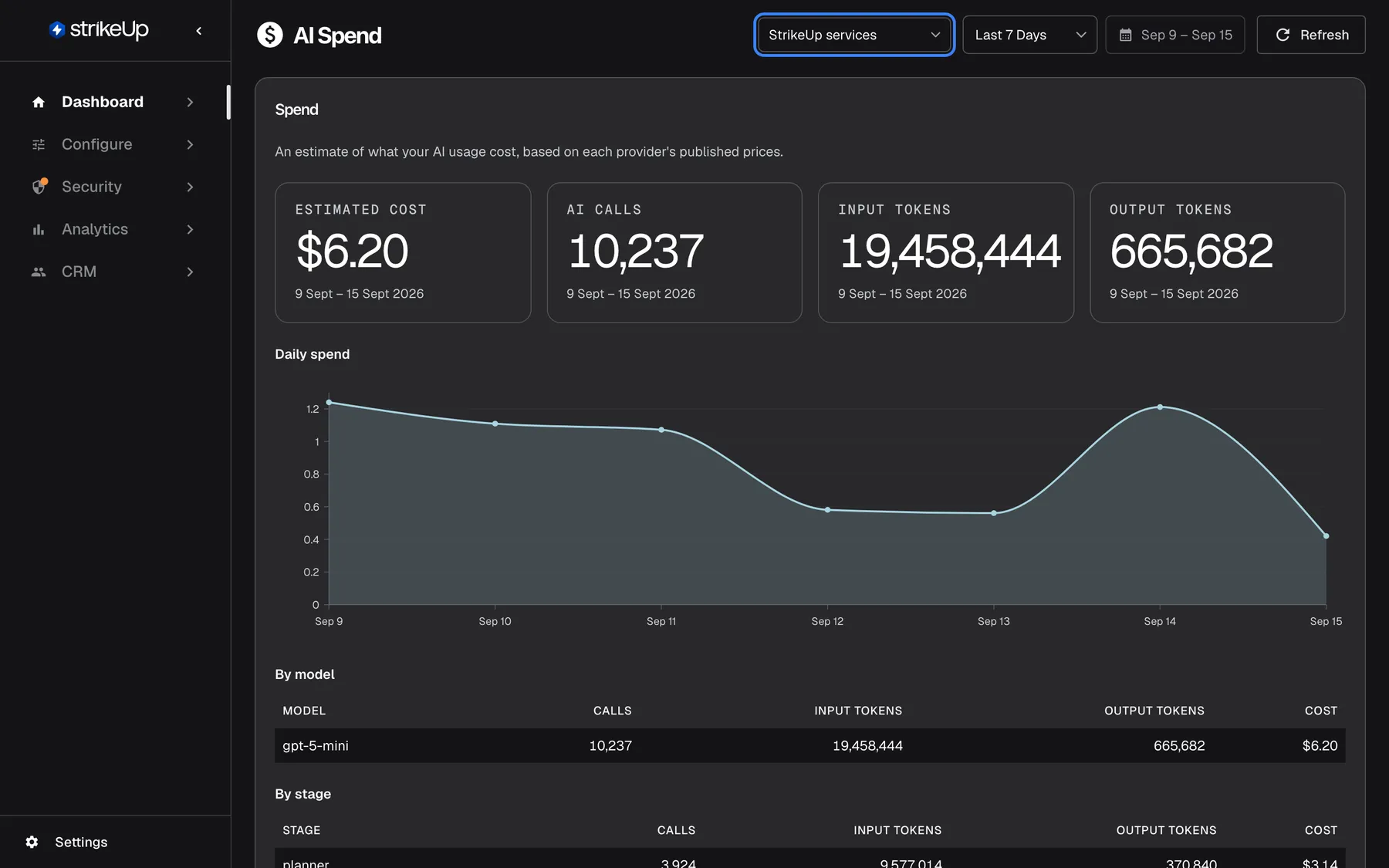The height and width of the screenshot is (868, 1389).
Task: Click INPUT TOKENS header in By model table
Action: point(858,711)
